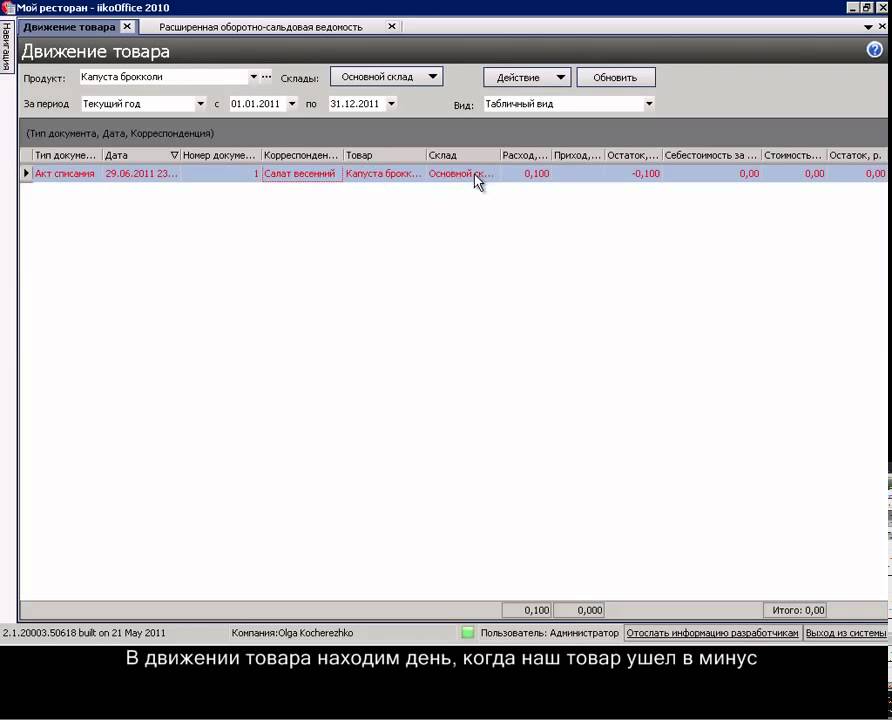The height and width of the screenshot is (720, 892).
Task: Open the Навигация side panel
Action: coord(7,47)
